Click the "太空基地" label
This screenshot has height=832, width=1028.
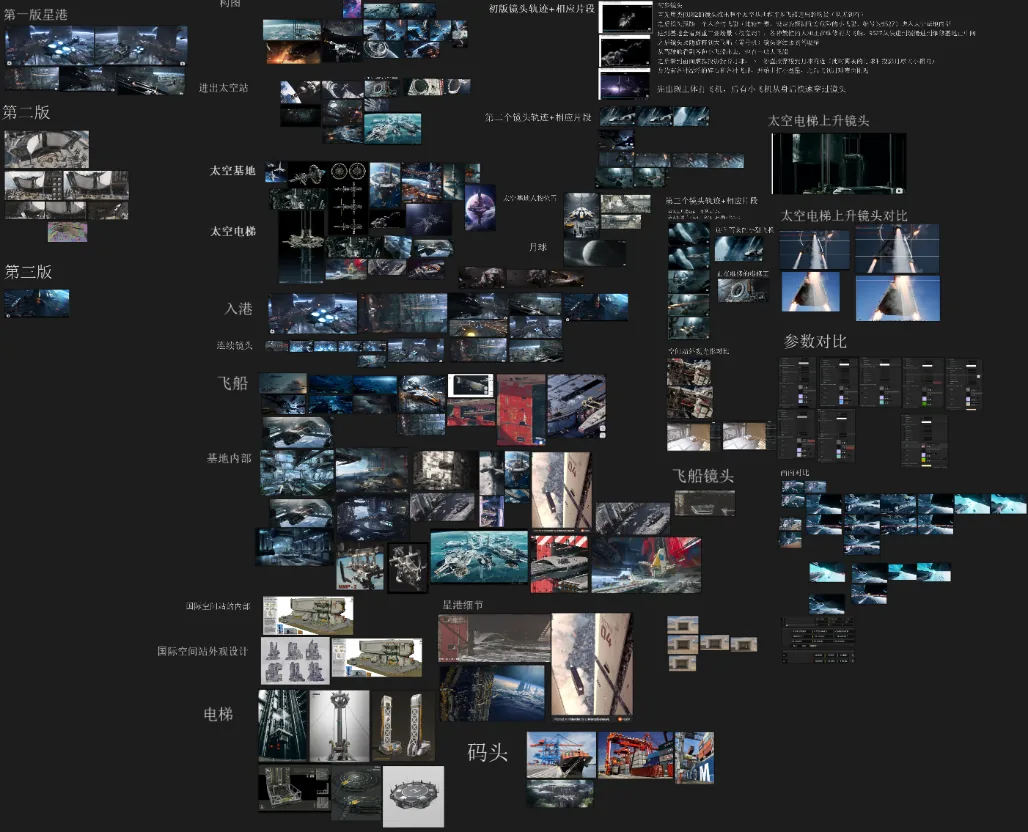[232, 170]
